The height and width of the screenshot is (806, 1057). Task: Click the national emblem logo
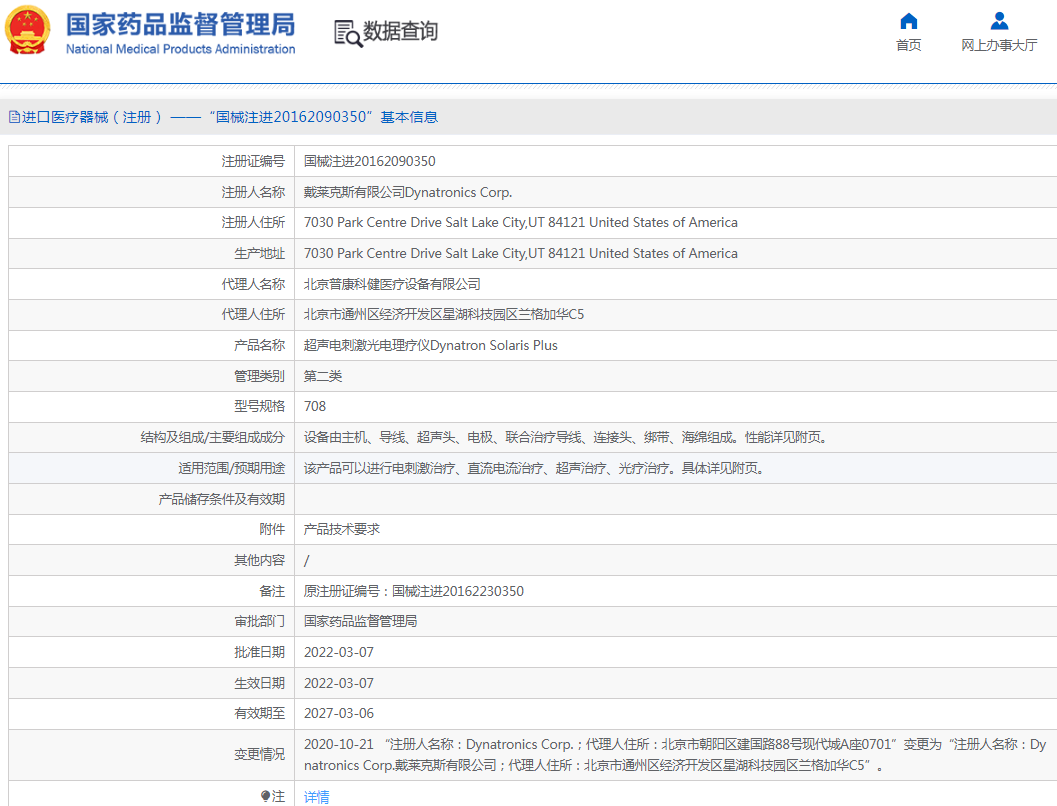coord(28,30)
